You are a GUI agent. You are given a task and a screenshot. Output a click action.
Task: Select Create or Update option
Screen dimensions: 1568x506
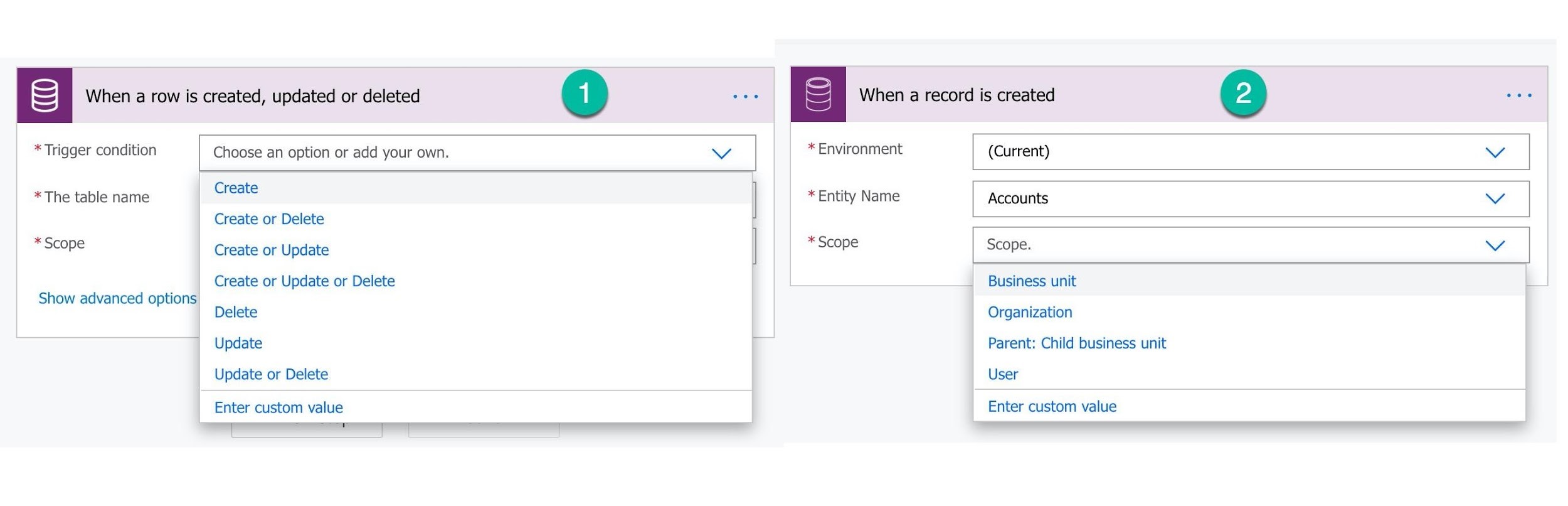(475, 250)
